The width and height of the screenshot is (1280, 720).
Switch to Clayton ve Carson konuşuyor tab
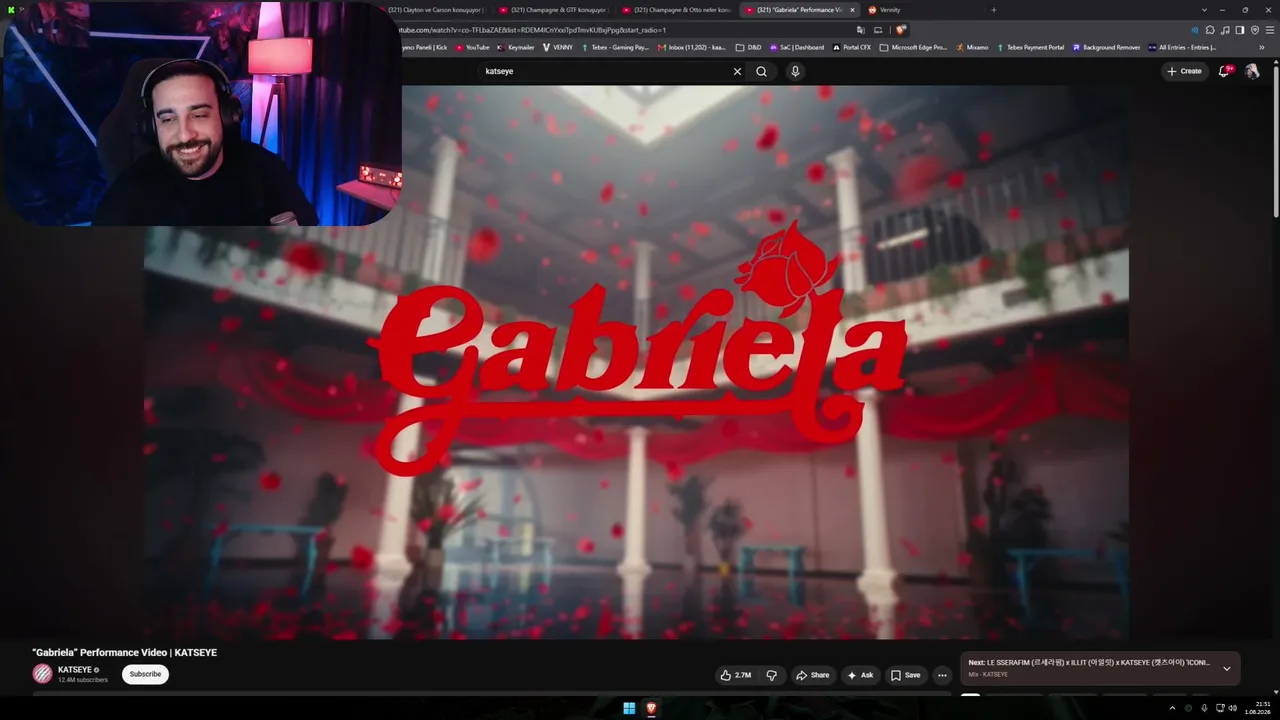(435, 10)
